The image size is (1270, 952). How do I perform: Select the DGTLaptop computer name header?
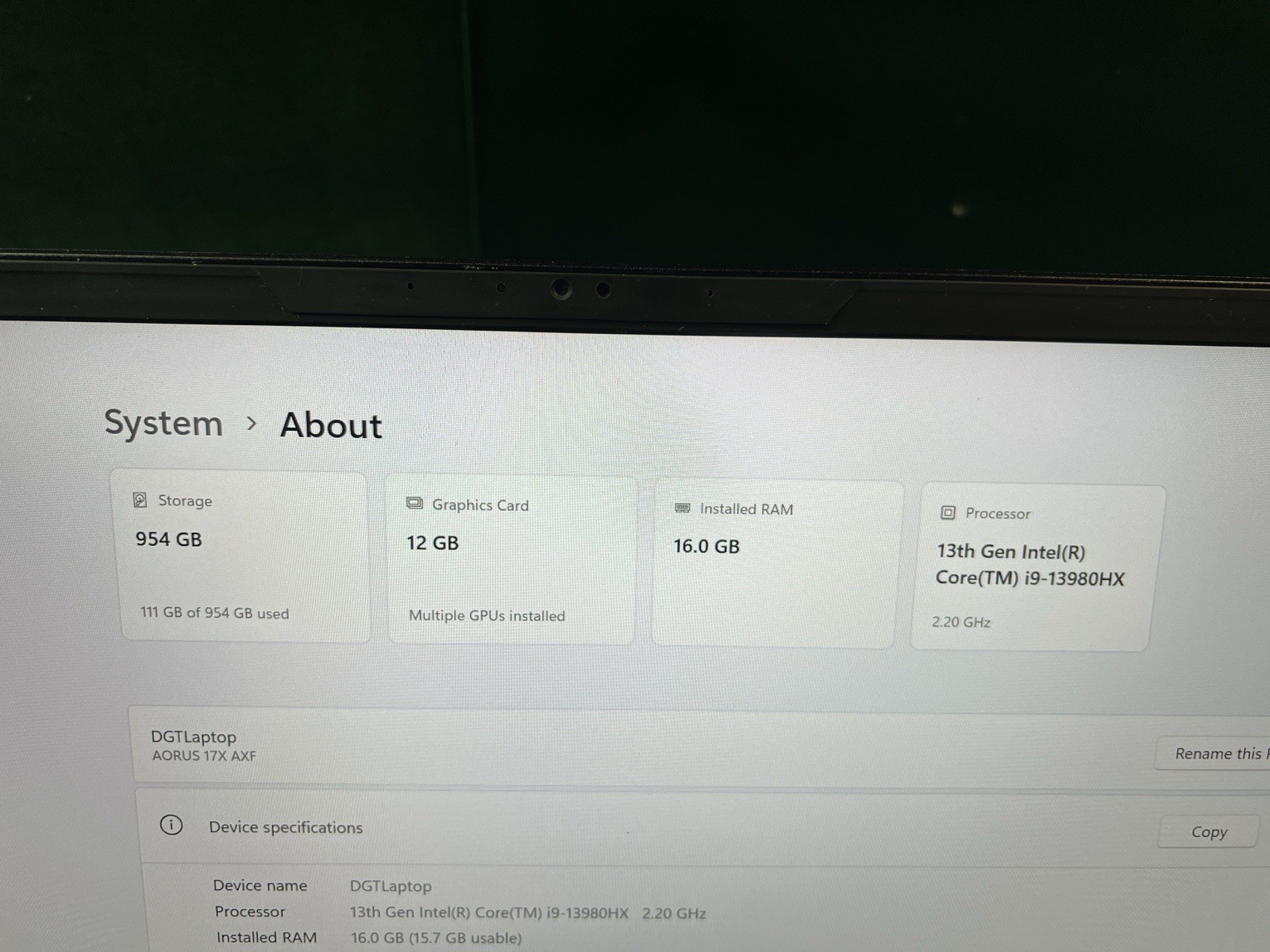click(194, 737)
